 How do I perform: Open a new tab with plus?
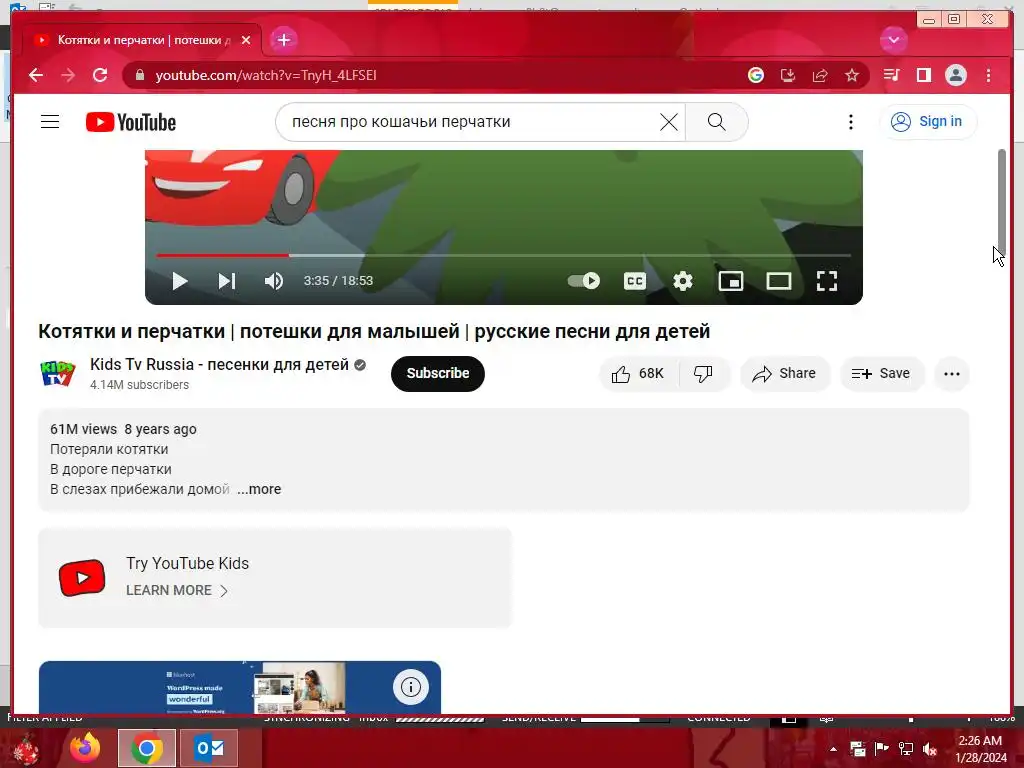283,40
